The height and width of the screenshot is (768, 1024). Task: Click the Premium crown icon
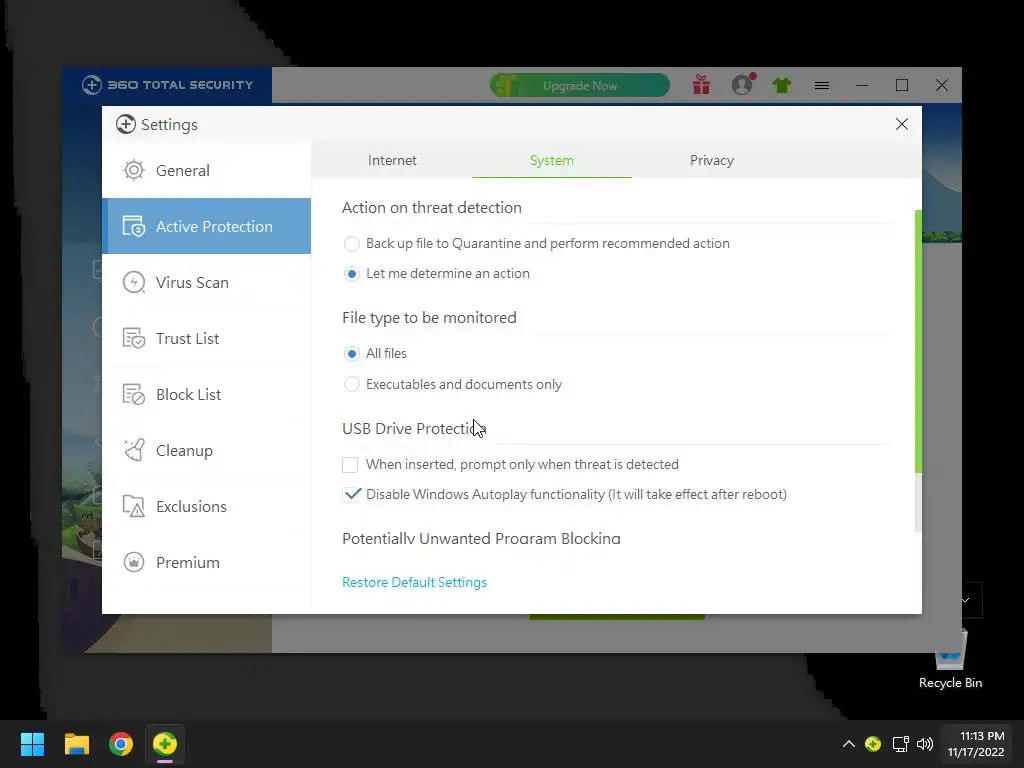click(134, 562)
